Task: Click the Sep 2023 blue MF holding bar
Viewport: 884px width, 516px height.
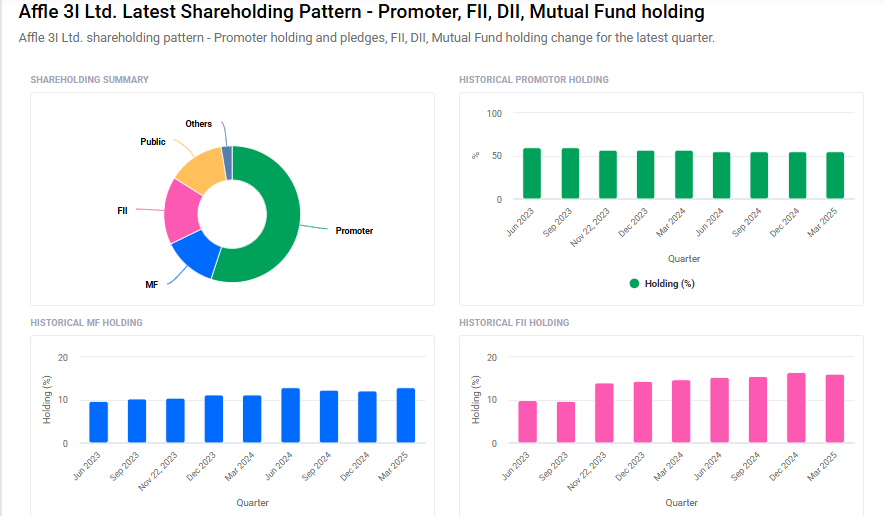Action: pyautogui.click(x=137, y=421)
